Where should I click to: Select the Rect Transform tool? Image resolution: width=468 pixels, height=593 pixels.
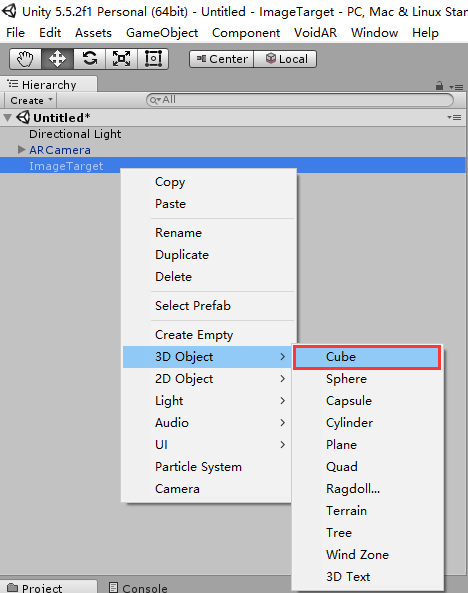pyautogui.click(x=153, y=59)
